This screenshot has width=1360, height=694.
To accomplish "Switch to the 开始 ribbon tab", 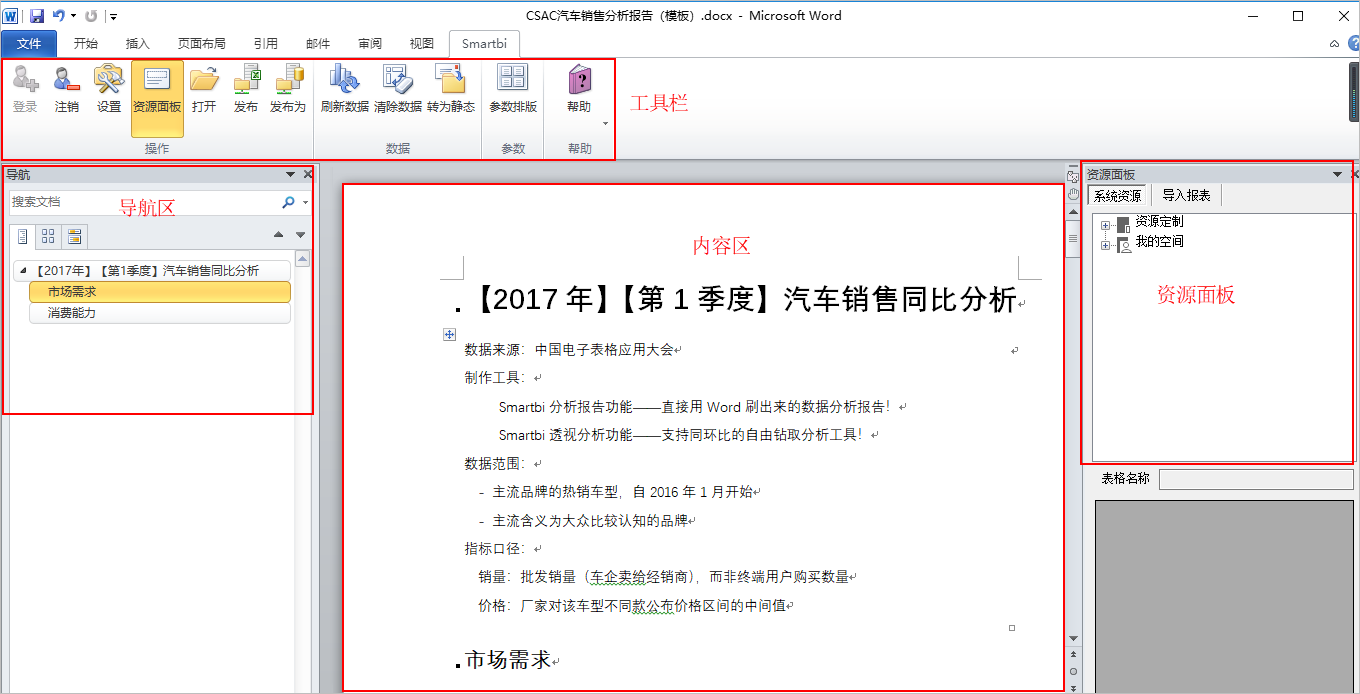I will click(x=86, y=44).
